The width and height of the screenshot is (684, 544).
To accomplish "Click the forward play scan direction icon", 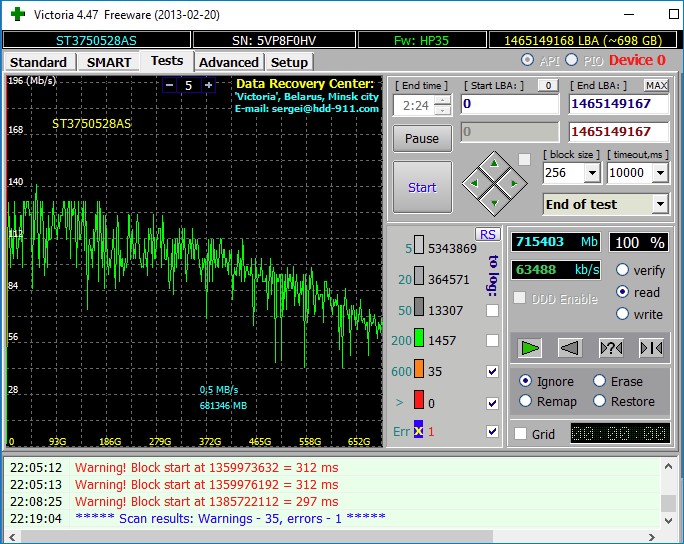I will [530, 348].
